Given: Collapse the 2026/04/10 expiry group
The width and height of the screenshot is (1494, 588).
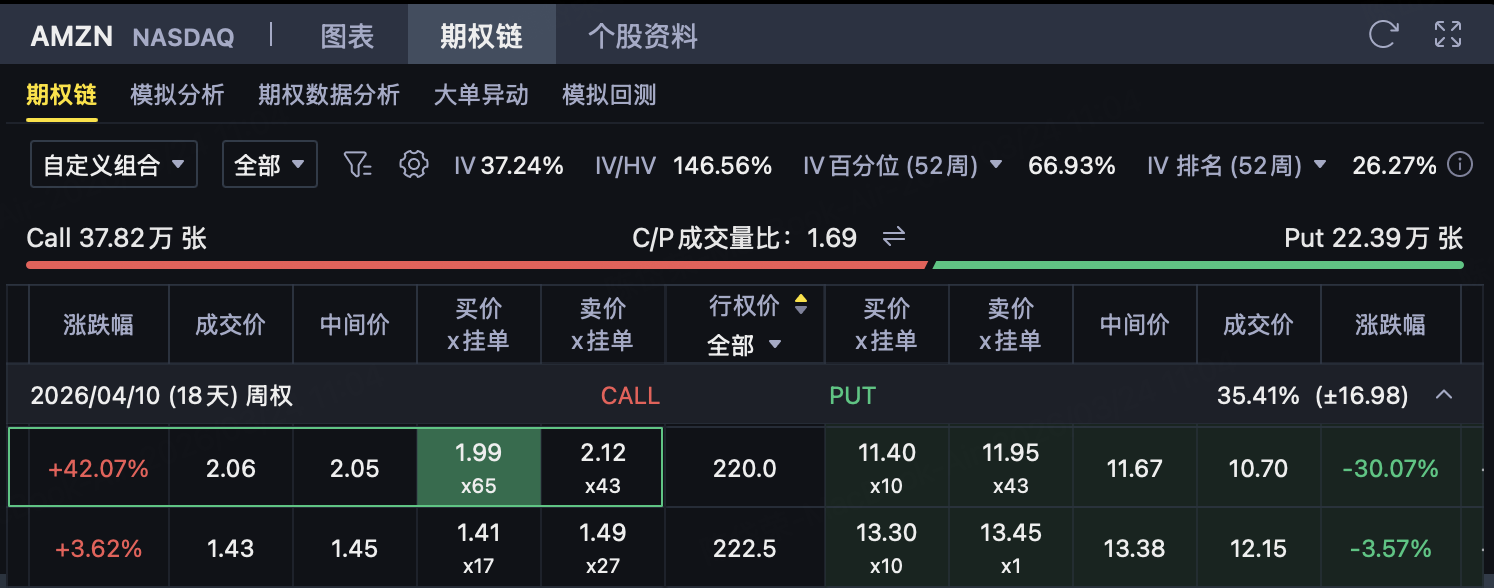Looking at the screenshot, I should tap(1443, 395).
